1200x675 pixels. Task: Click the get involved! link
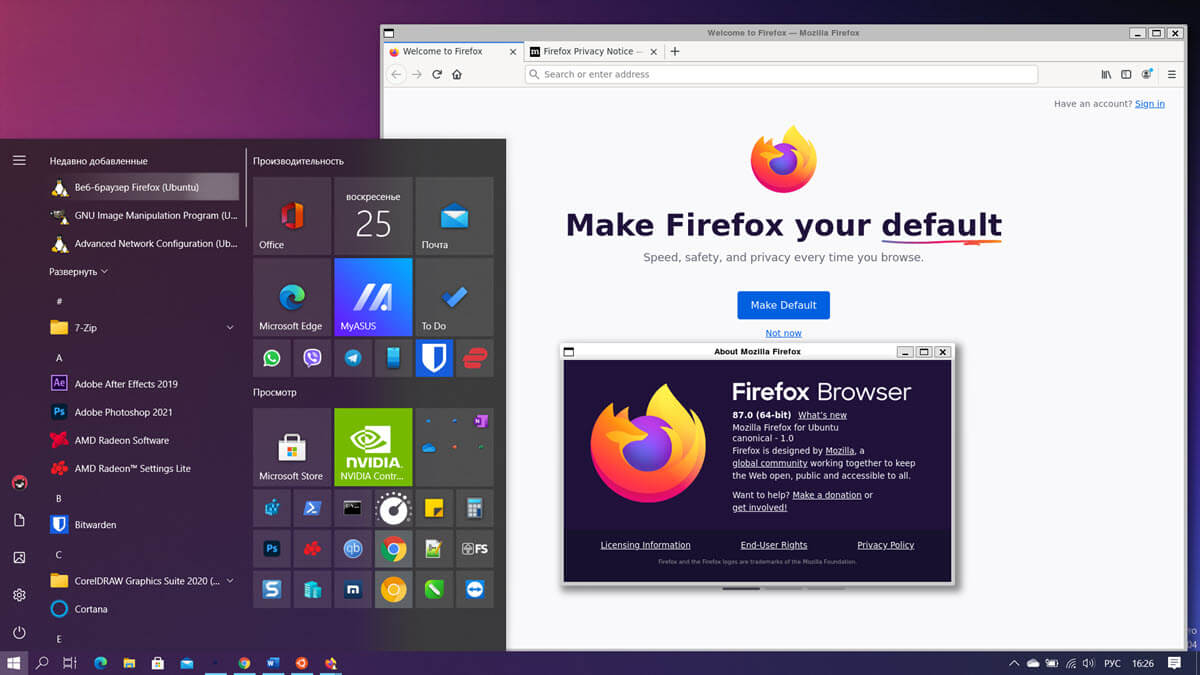click(x=760, y=507)
